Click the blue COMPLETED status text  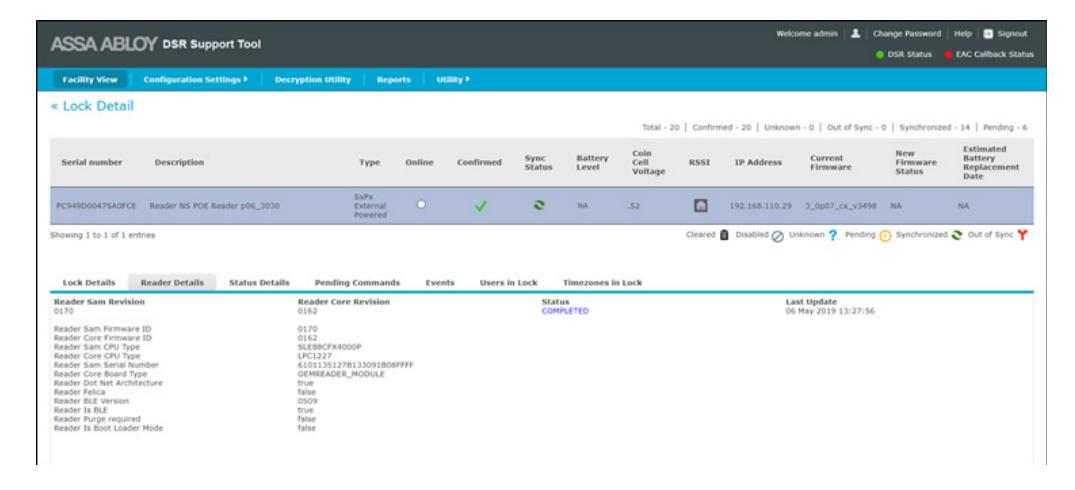(565, 311)
